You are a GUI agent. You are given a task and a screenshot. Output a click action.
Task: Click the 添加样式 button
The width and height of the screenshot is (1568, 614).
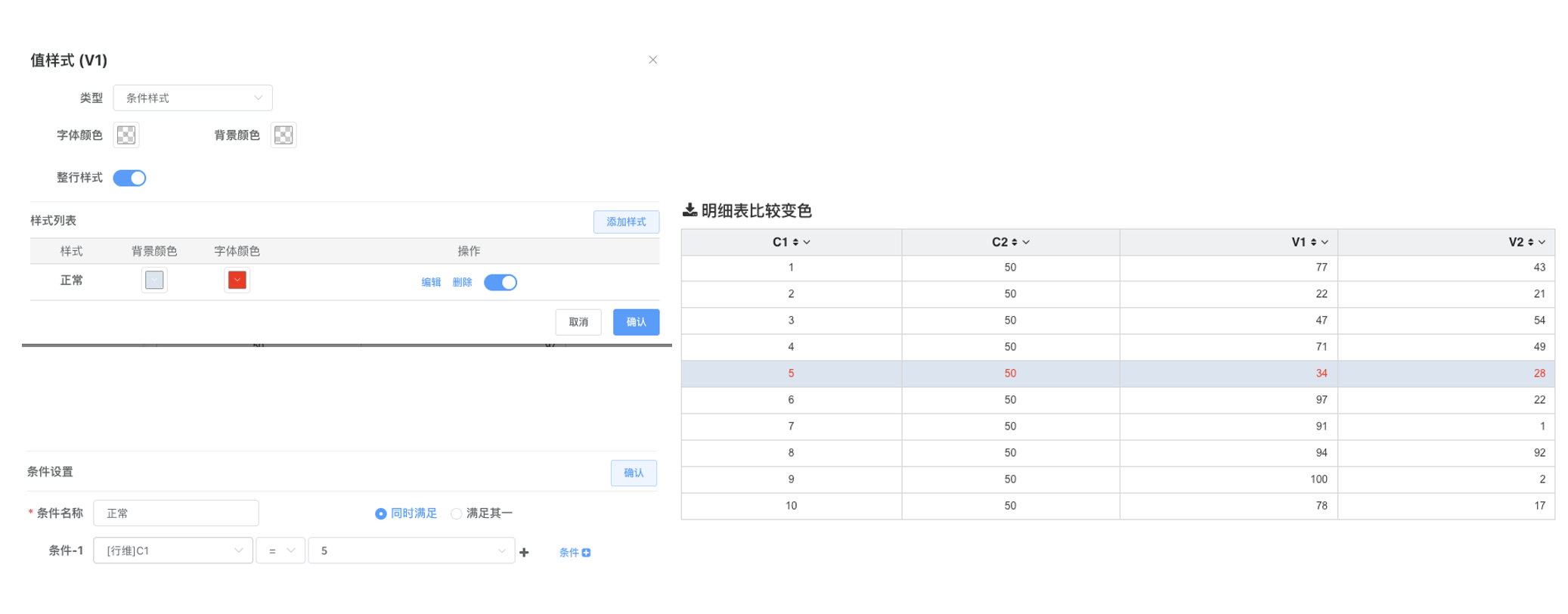(626, 222)
